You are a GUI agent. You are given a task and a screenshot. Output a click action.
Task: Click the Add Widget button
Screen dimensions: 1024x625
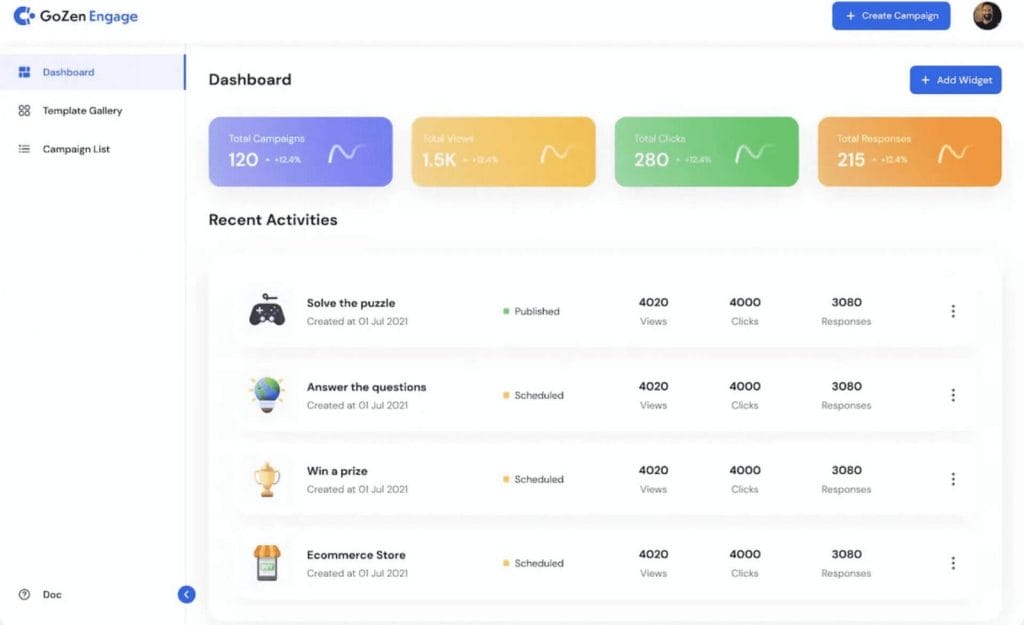955,80
